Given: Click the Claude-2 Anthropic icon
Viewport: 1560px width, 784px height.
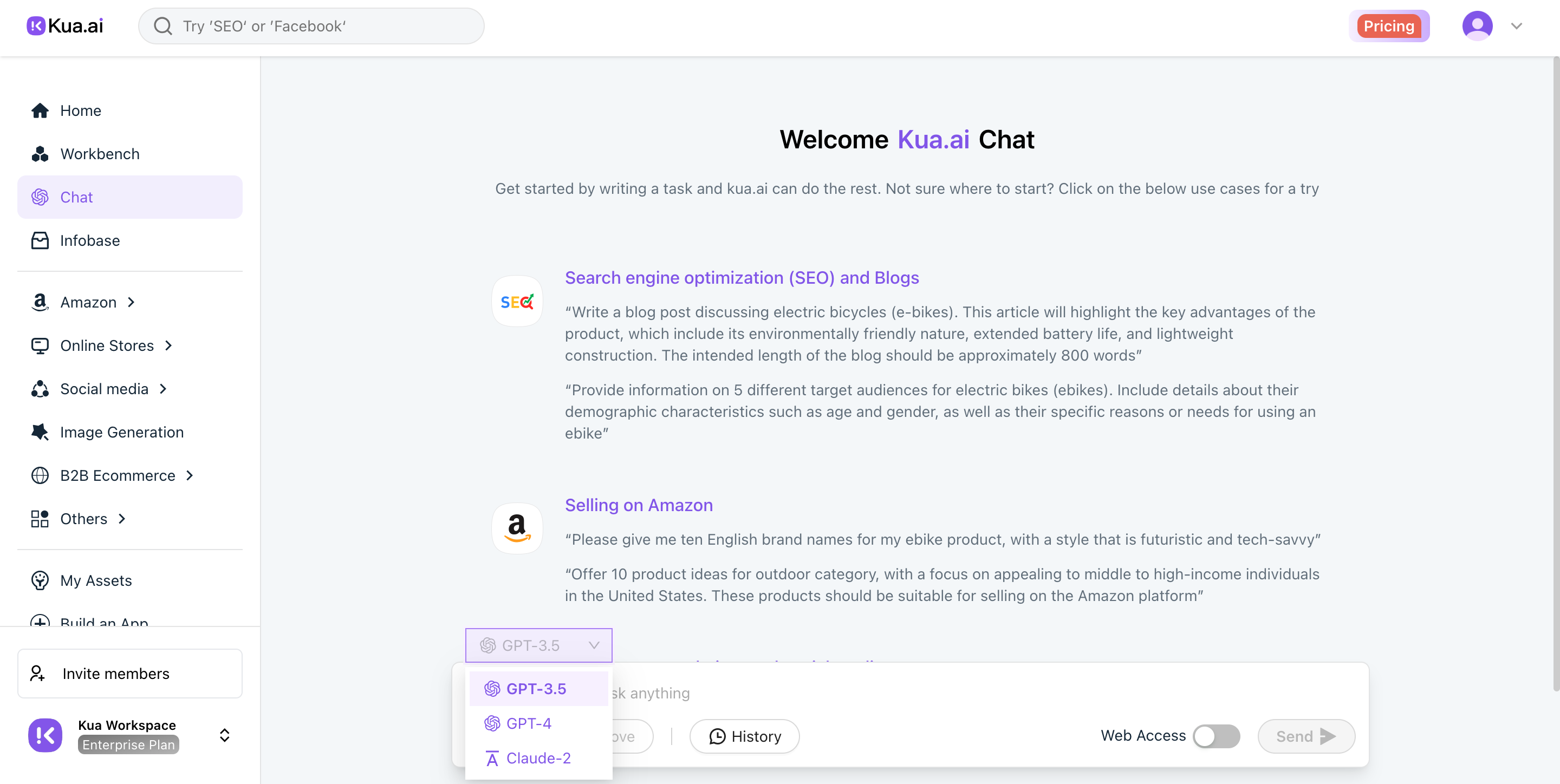Looking at the screenshot, I should click(x=492, y=758).
